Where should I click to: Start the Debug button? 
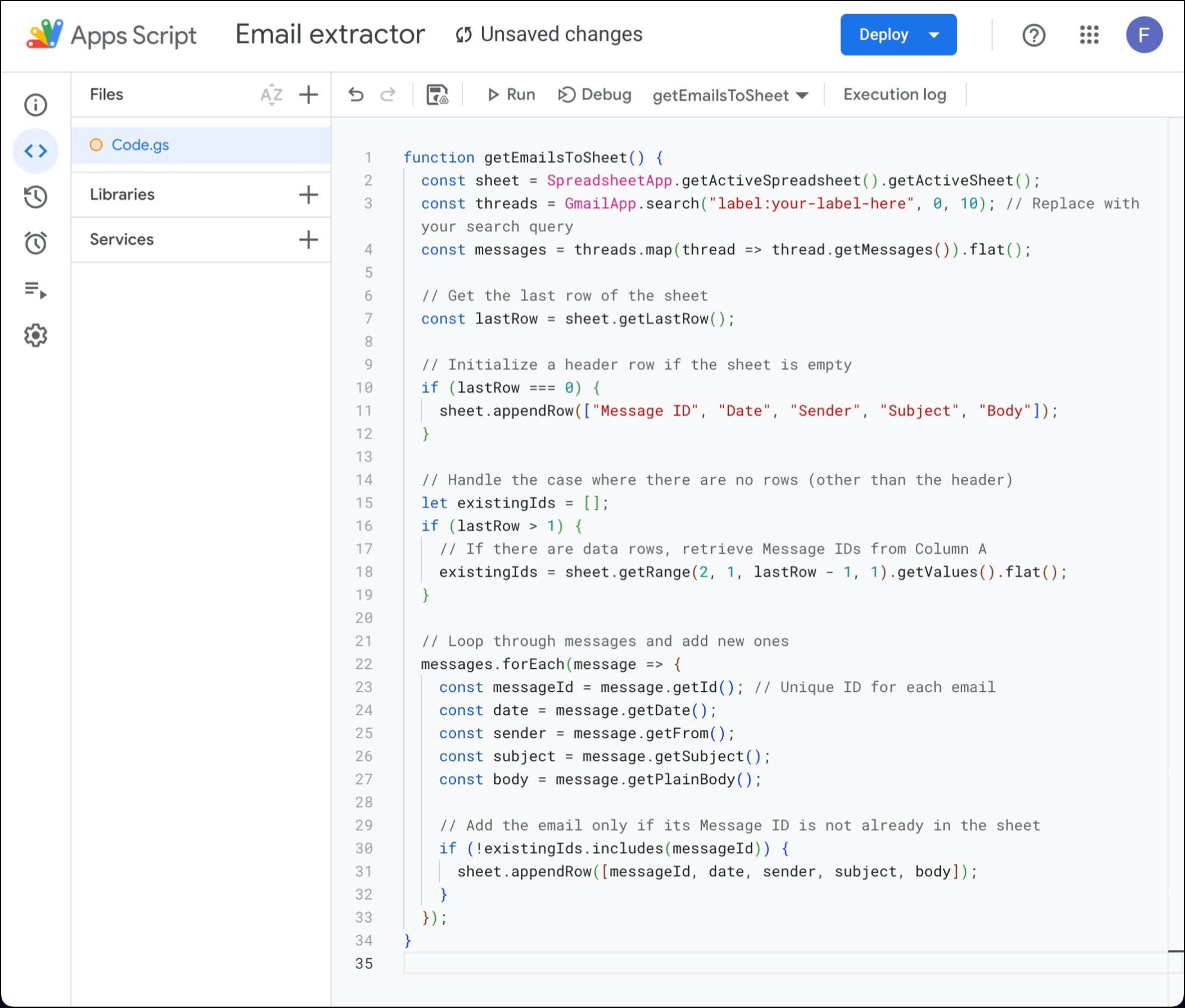595,95
